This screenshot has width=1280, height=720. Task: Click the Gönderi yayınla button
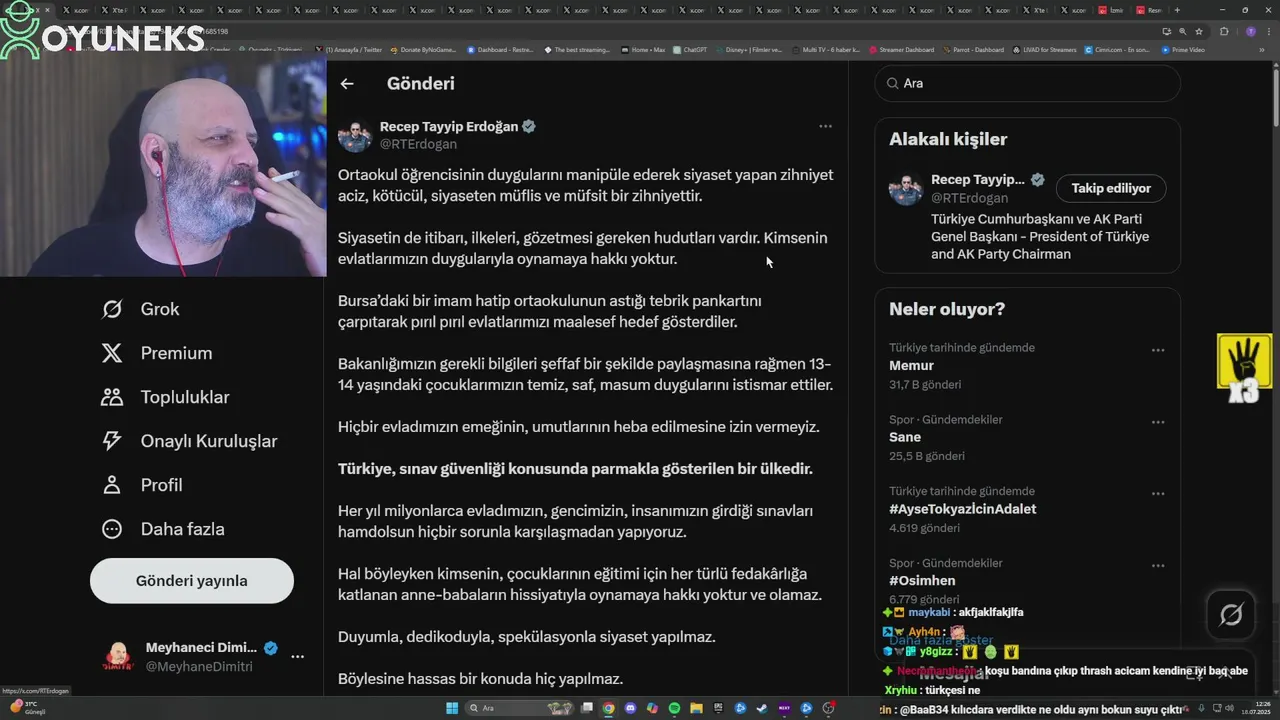[x=192, y=581]
